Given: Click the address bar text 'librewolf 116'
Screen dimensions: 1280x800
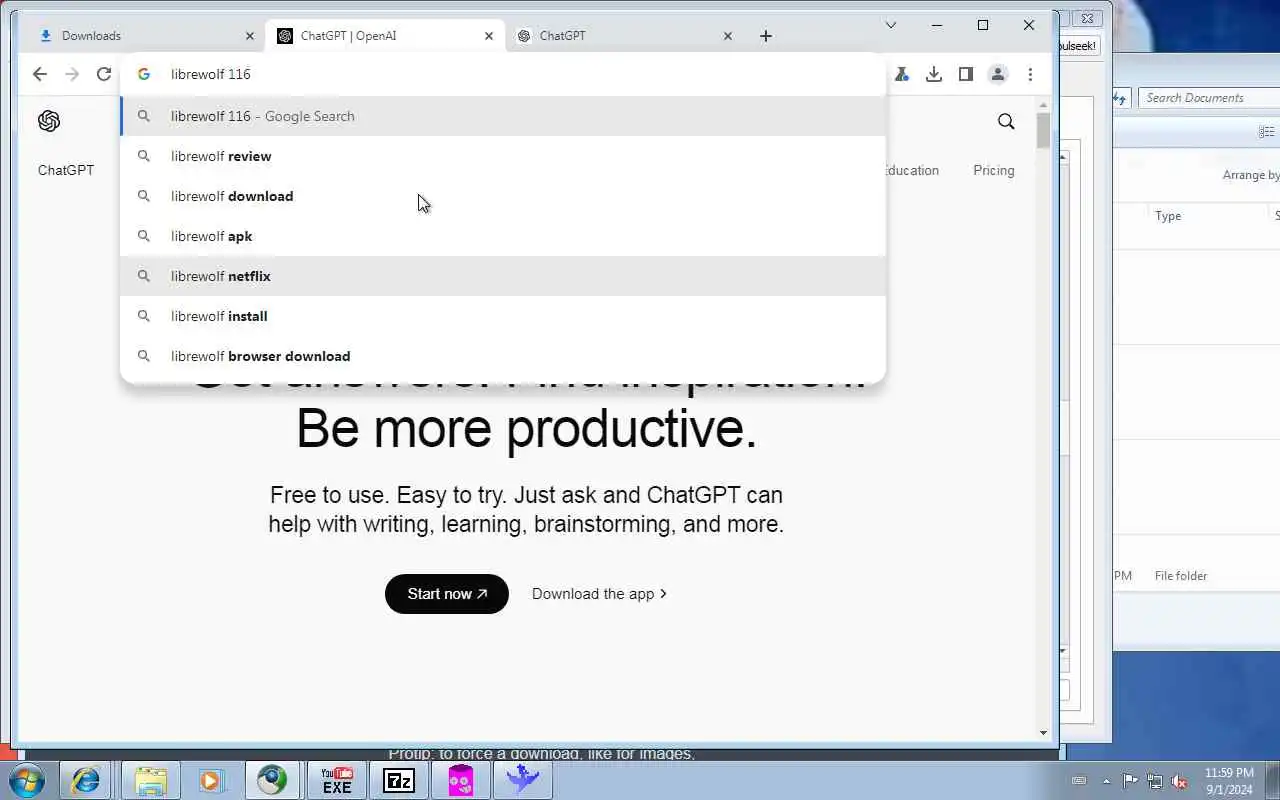Looking at the screenshot, I should pyautogui.click(x=211, y=74).
